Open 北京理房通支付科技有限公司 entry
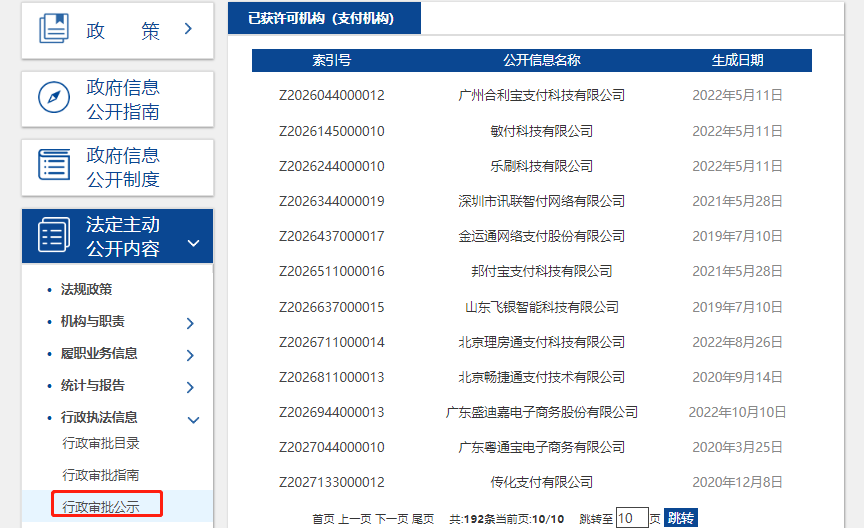The image size is (864, 528). click(x=542, y=342)
